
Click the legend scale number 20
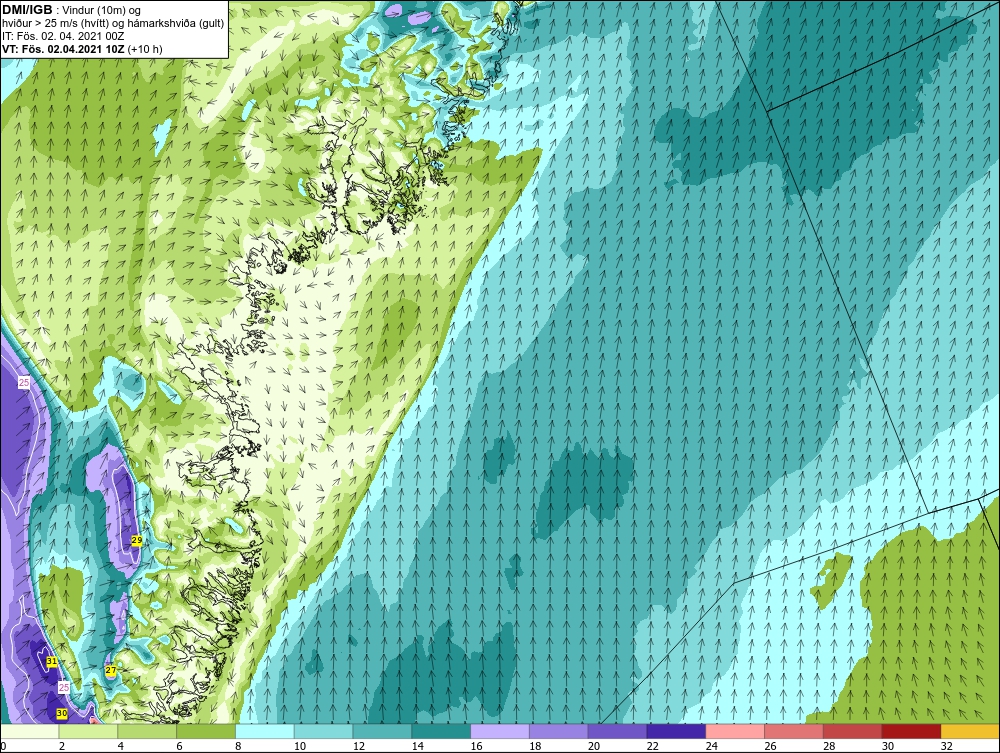594,746
